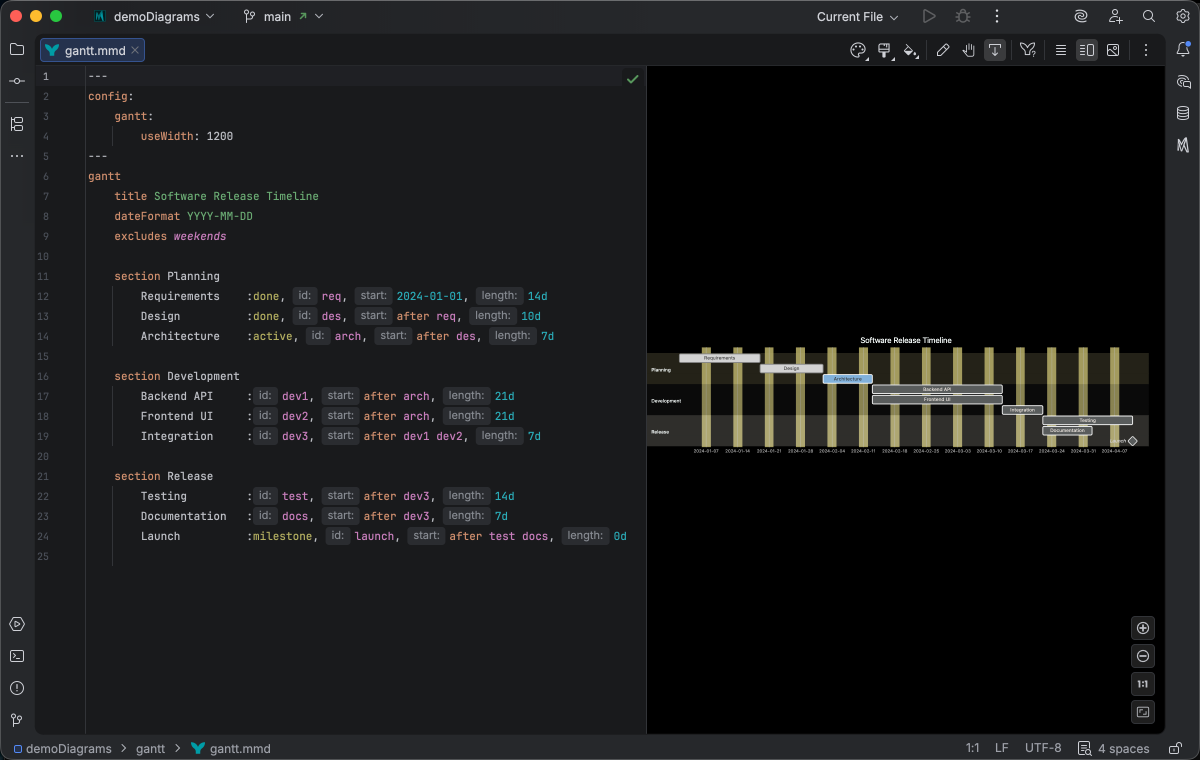Open the main branch dropdown
This screenshot has height=760, width=1200.
point(285,16)
